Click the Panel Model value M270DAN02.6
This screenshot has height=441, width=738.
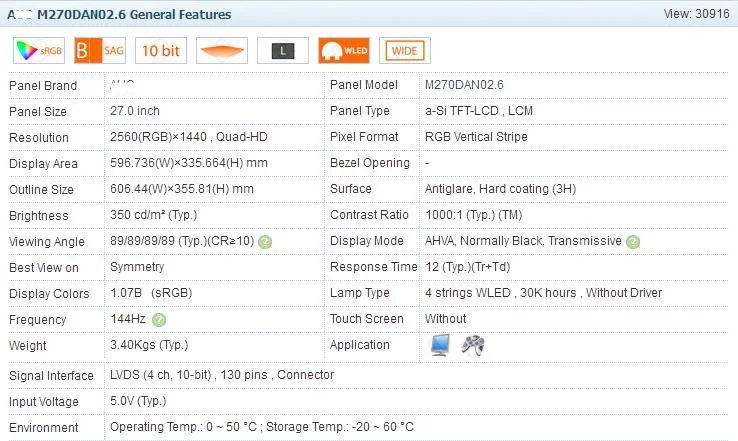[464, 85]
